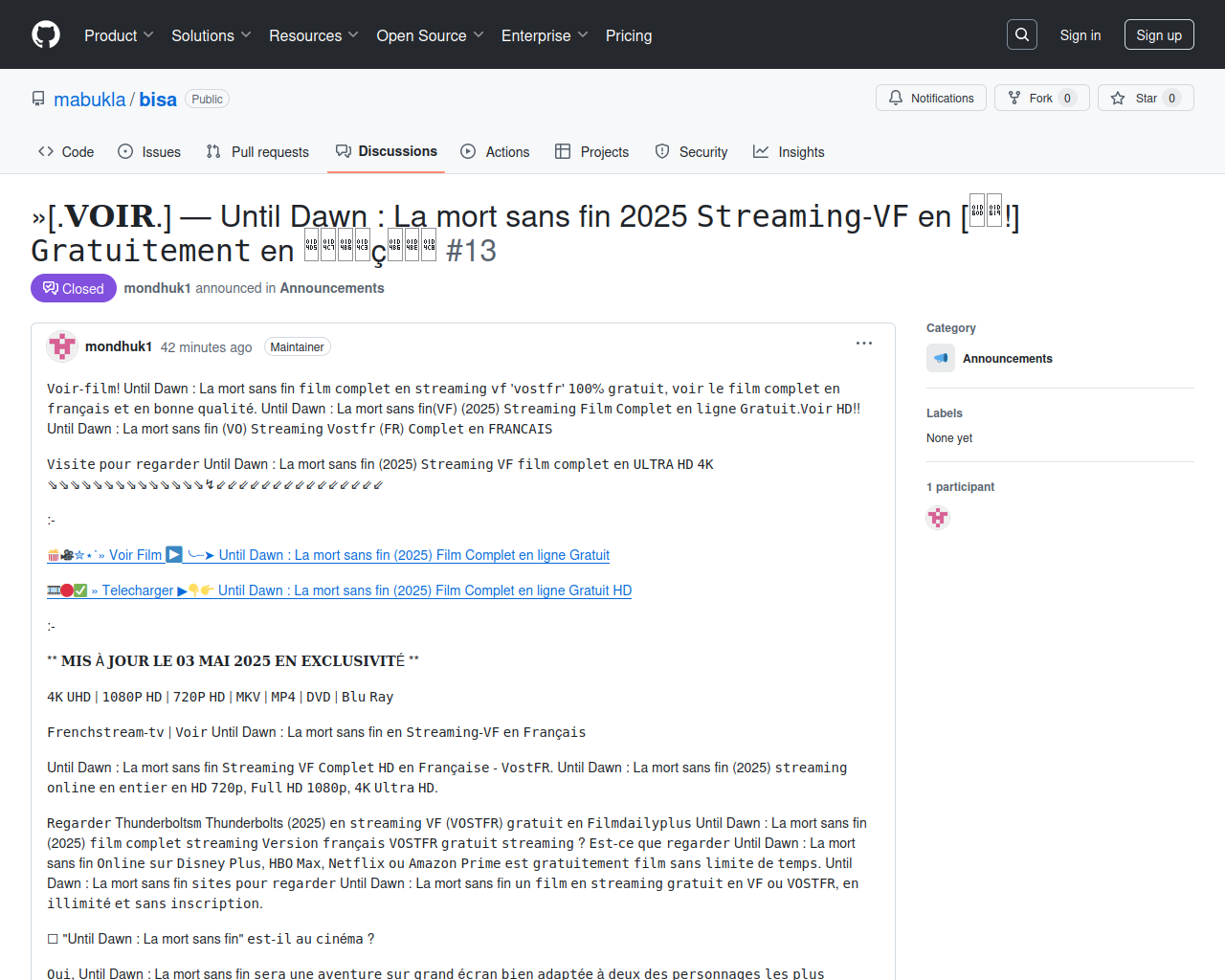
Task: Click the 42 minutes ago timestamp
Action: pyautogui.click(x=207, y=347)
